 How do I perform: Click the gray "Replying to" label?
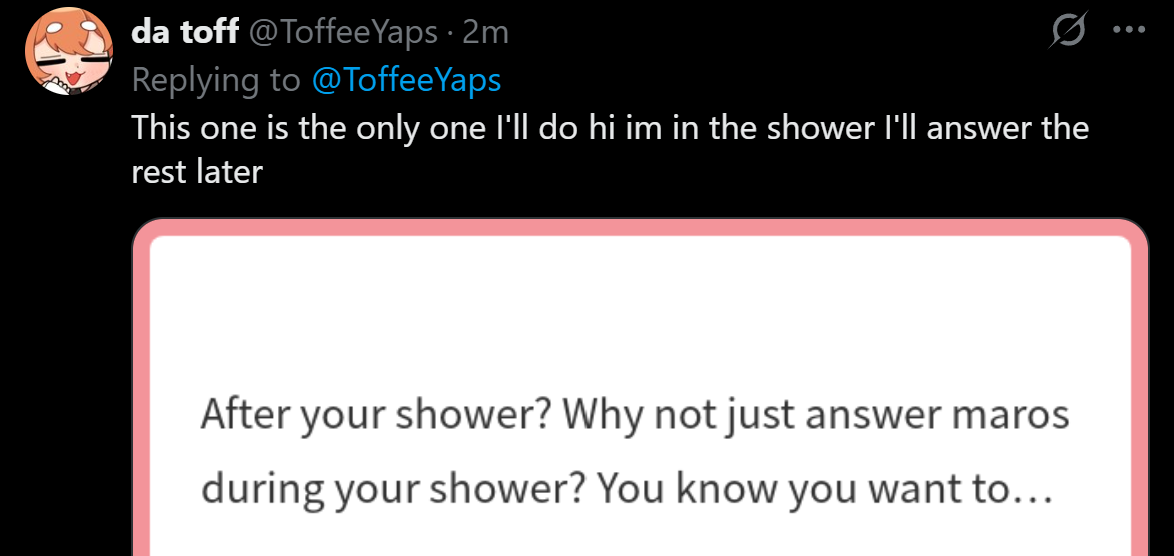216,80
